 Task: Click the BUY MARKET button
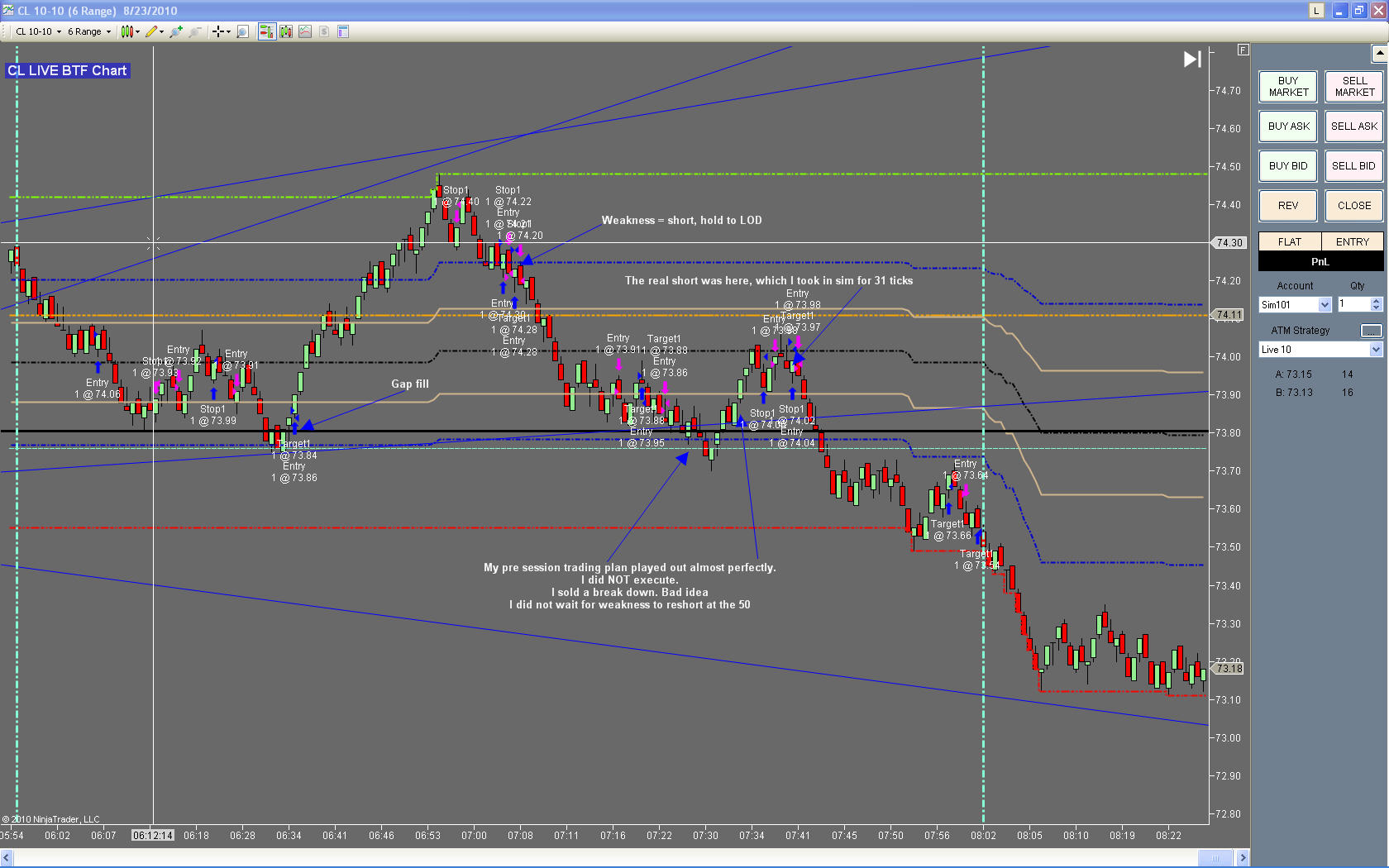click(1288, 87)
